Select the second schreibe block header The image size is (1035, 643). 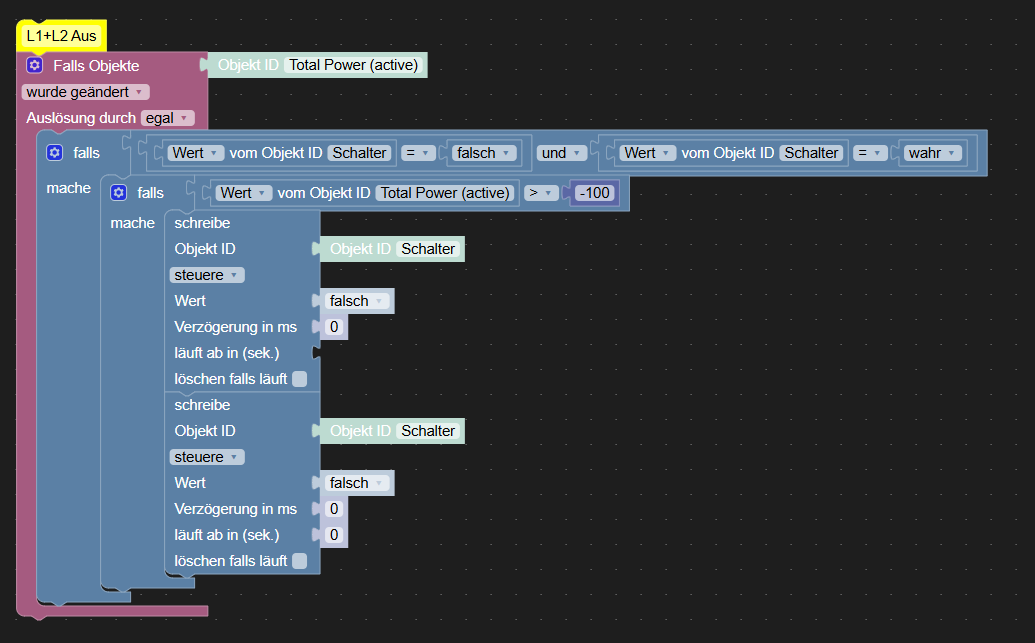(202, 405)
